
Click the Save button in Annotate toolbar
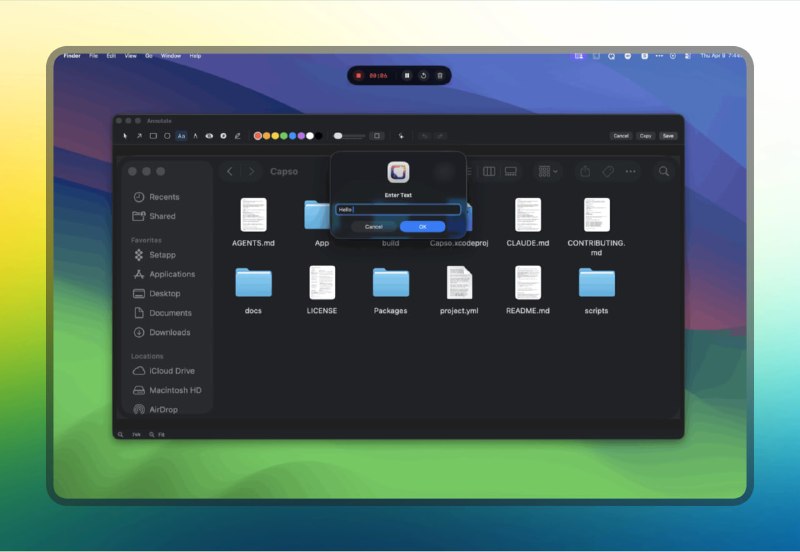[668, 136]
